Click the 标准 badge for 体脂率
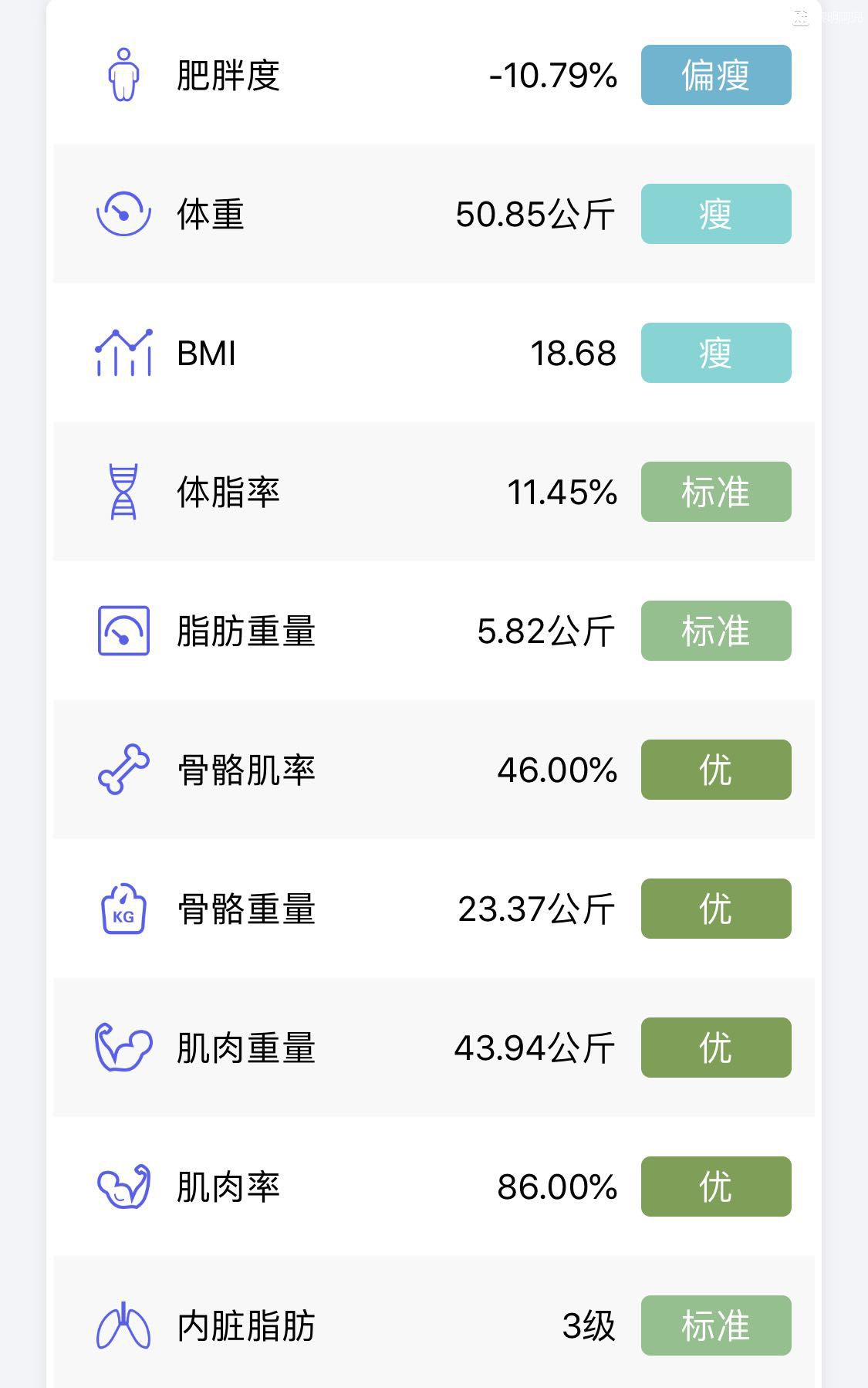The width and height of the screenshot is (868, 1388). [x=715, y=492]
